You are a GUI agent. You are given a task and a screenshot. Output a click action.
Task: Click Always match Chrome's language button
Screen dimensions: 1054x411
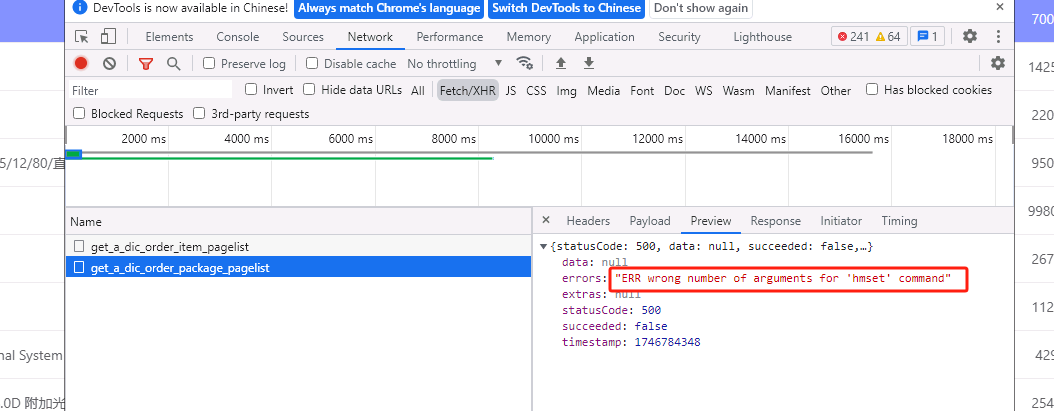[x=389, y=8]
